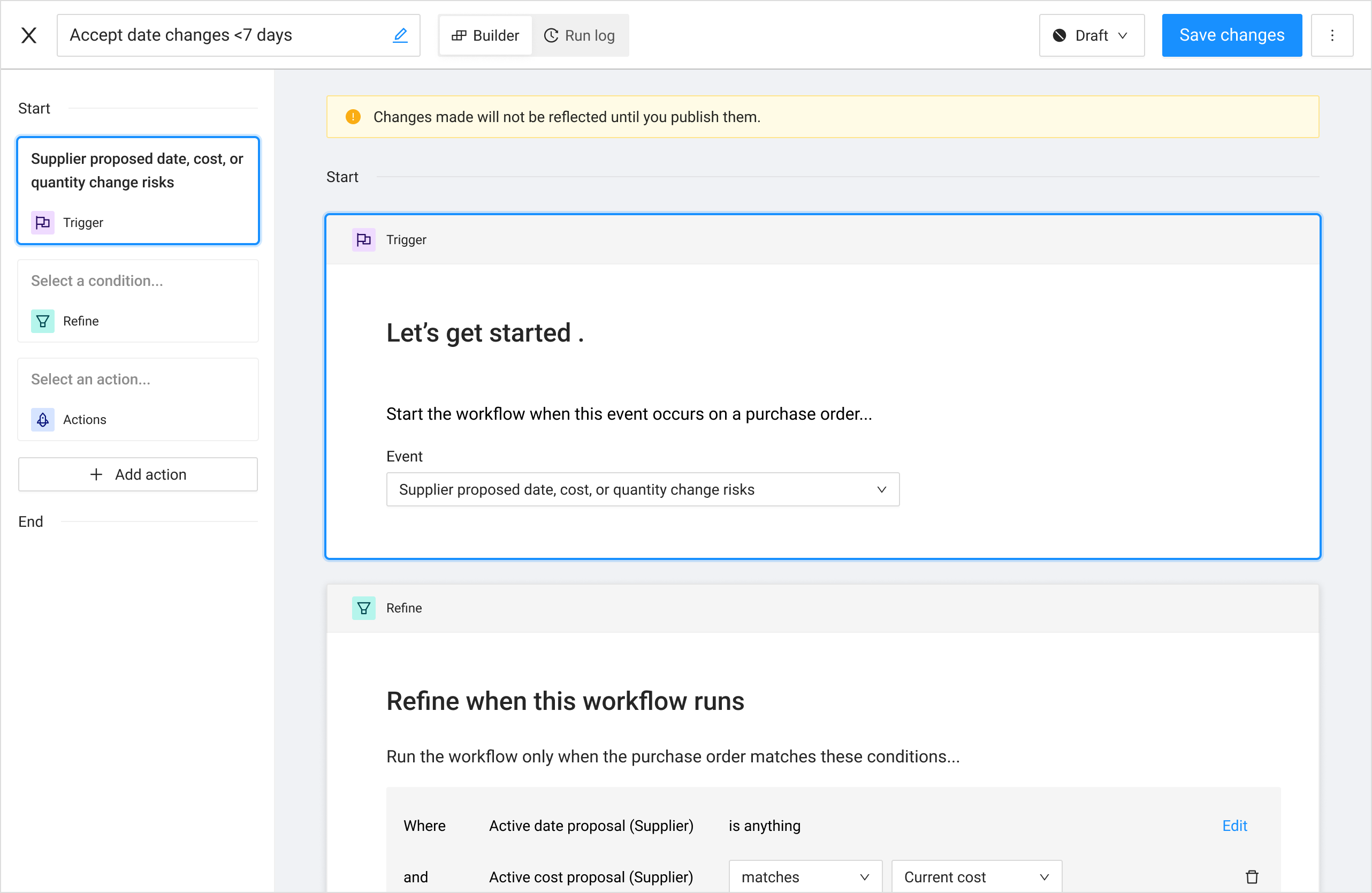Delete the Active cost proposal condition row
The image size is (1372, 893).
1252,877
